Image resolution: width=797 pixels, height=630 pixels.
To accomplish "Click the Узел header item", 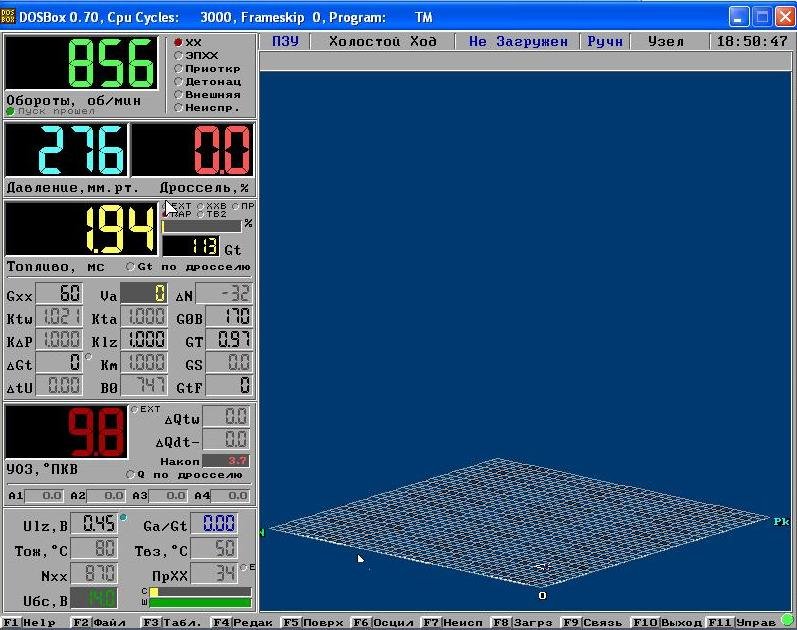I will tap(666, 42).
